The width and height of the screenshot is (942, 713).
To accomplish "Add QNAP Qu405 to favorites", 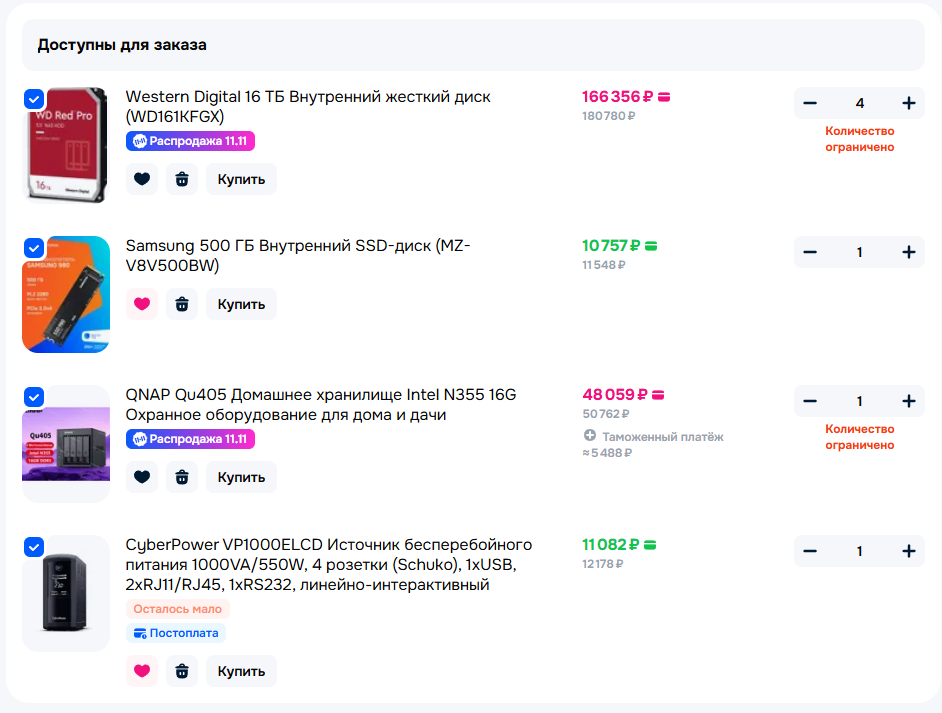I will click(x=142, y=477).
